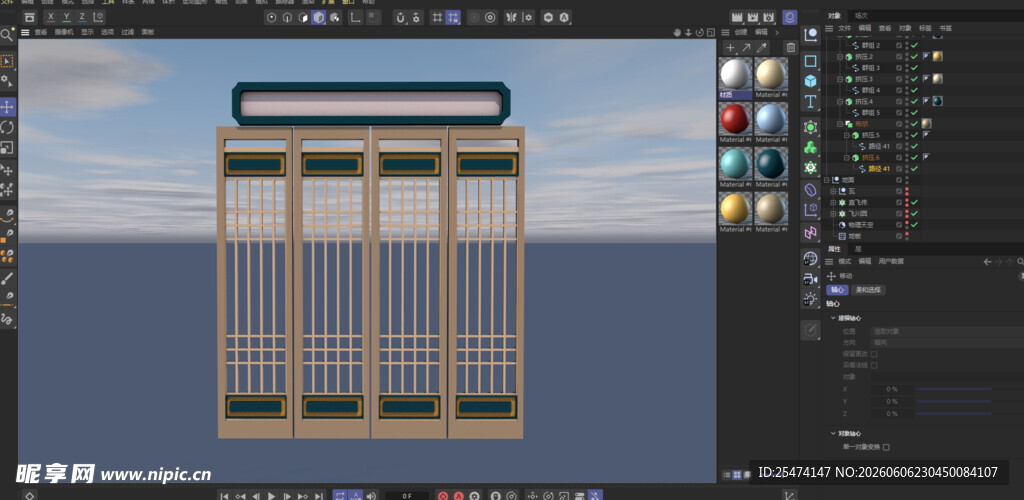Go back with attributes left arrow
Viewport: 1024px width, 500px height.
pos(987,261)
